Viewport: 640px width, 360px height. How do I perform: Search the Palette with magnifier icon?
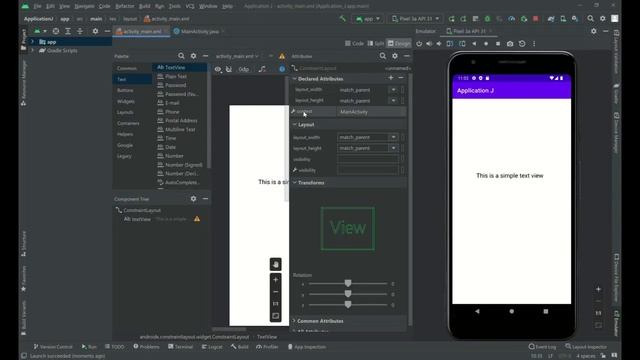181,56
